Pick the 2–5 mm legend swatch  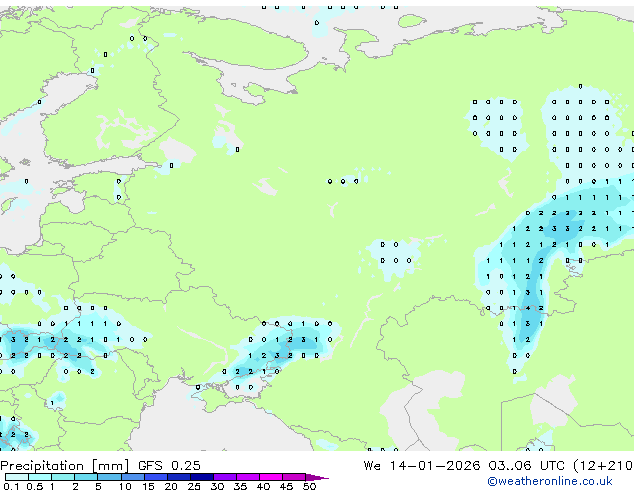click(86, 477)
